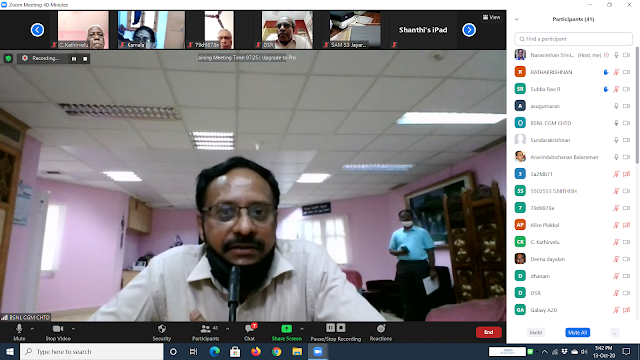
Task: Toggle arugumaran's microphone icon
Action: [616, 106]
